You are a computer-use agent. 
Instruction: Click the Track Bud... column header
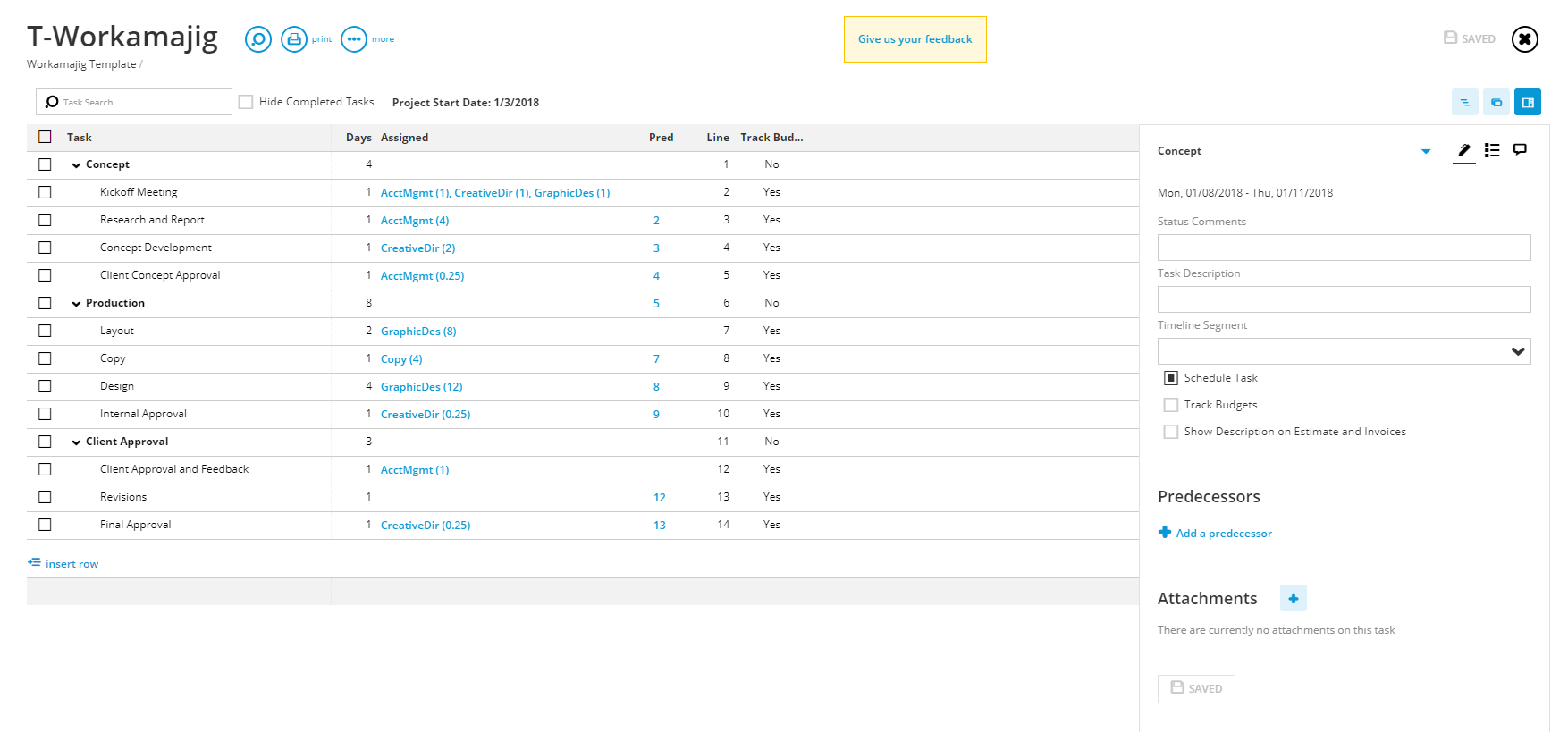771,138
